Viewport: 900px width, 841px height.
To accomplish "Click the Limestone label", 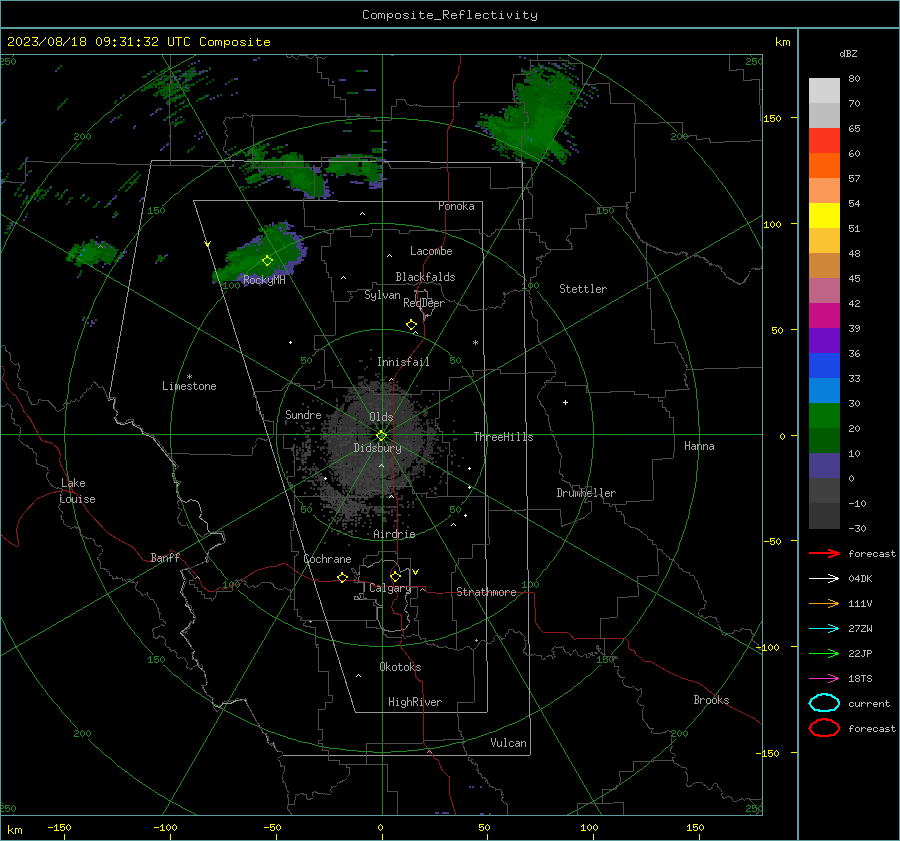I will 189,386.
